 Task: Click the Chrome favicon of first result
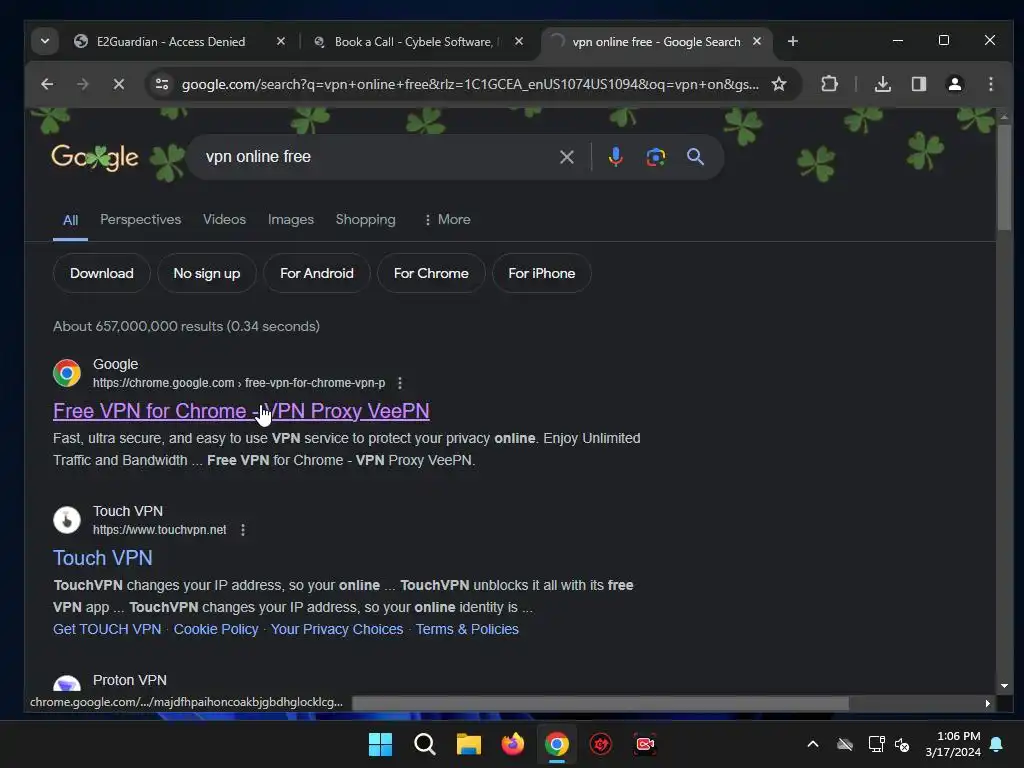(67, 373)
